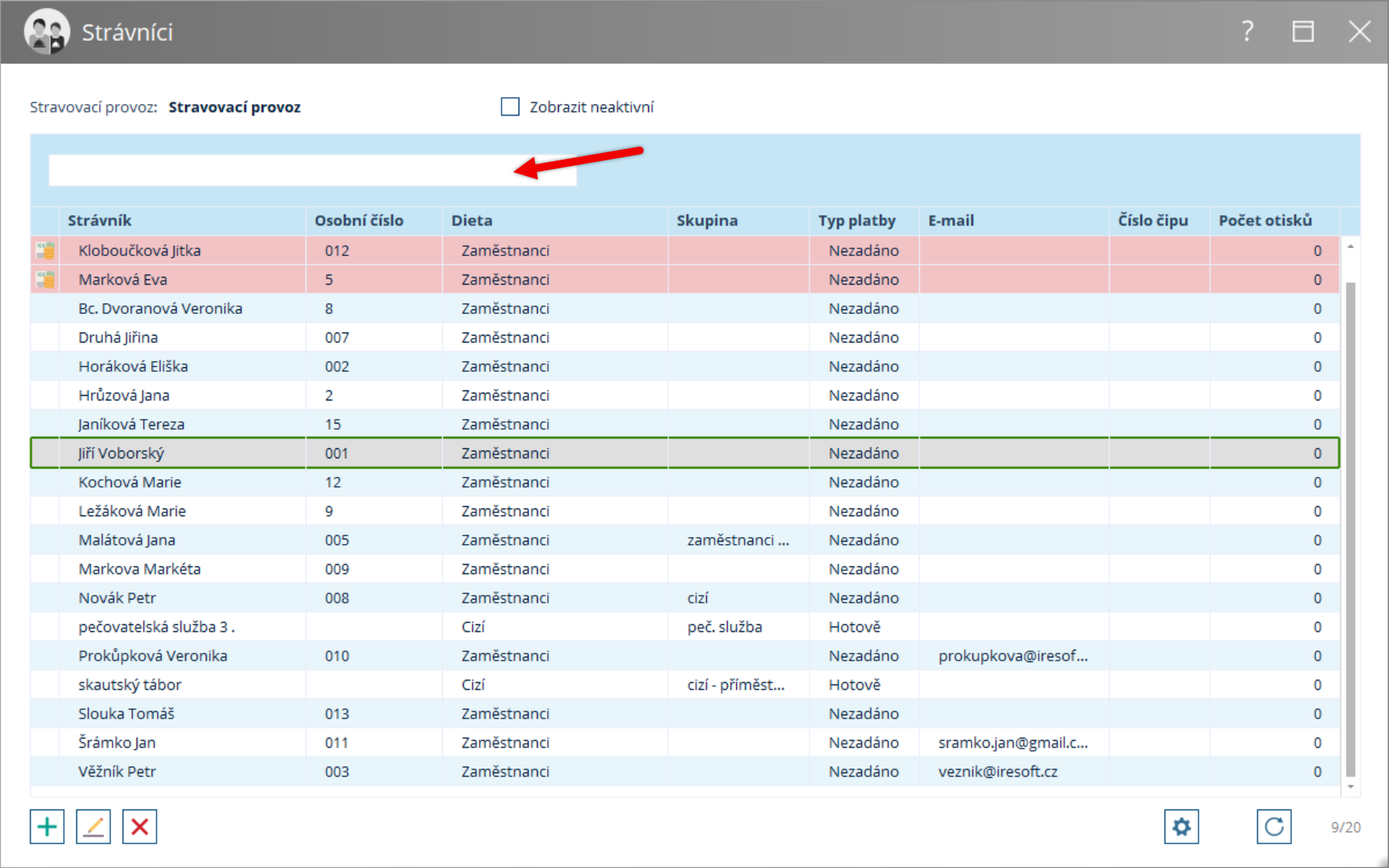Click the red X delete diner button
This screenshot has height=868, width=1389.
(140, 826)
